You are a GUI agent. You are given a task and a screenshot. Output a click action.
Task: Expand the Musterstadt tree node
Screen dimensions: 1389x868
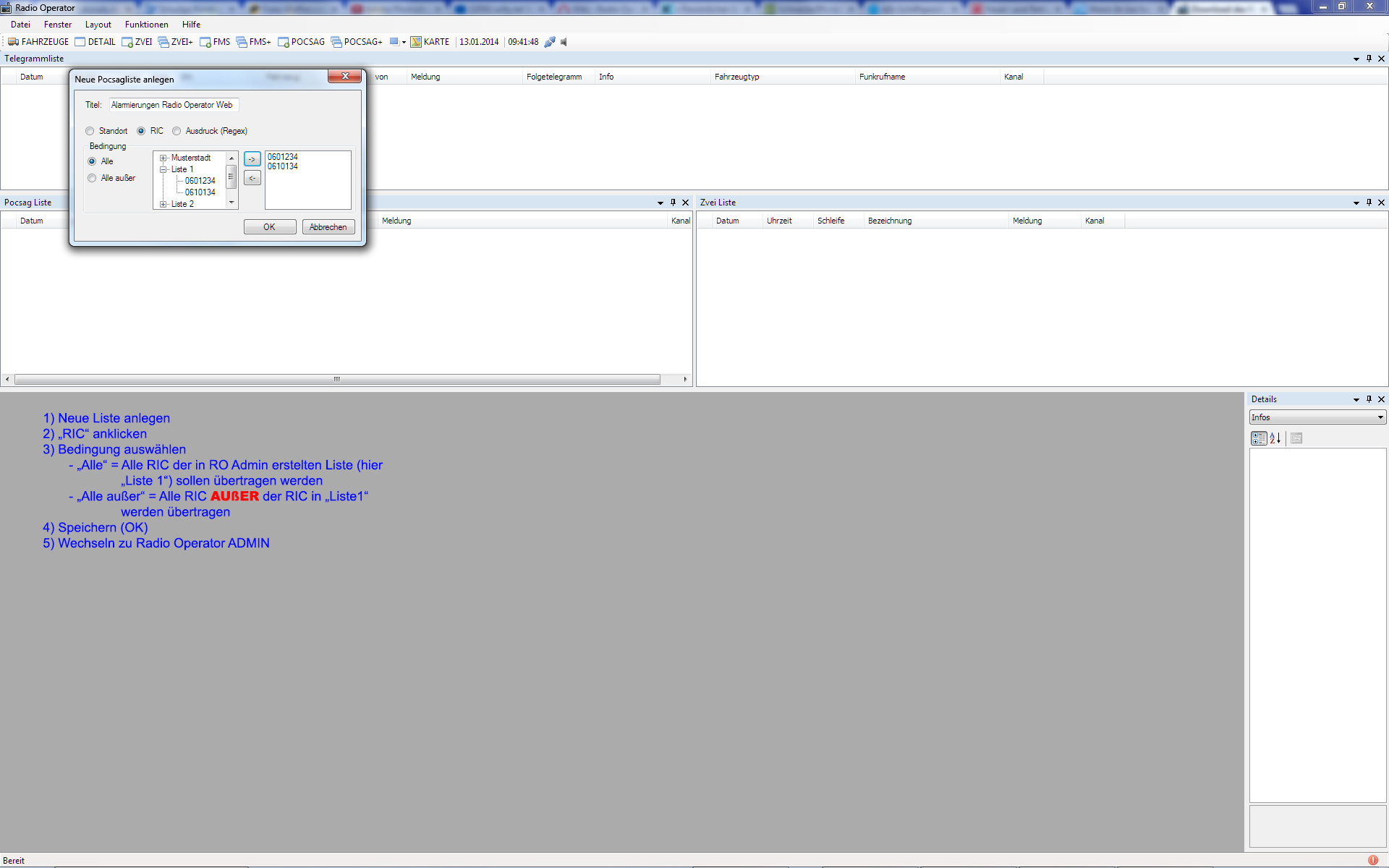pyautogui.click(x=163, y=158)
